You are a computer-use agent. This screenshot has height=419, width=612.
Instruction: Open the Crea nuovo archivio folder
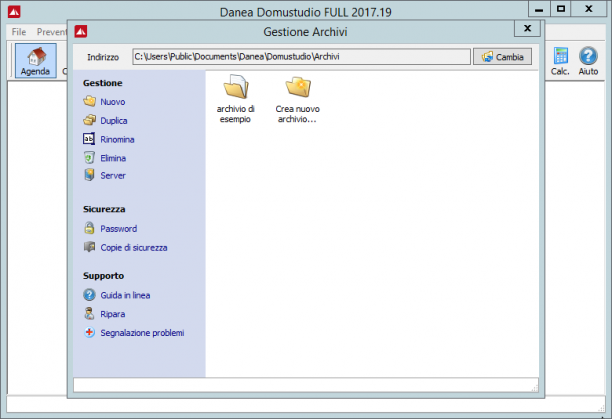[x=298, y=87]
